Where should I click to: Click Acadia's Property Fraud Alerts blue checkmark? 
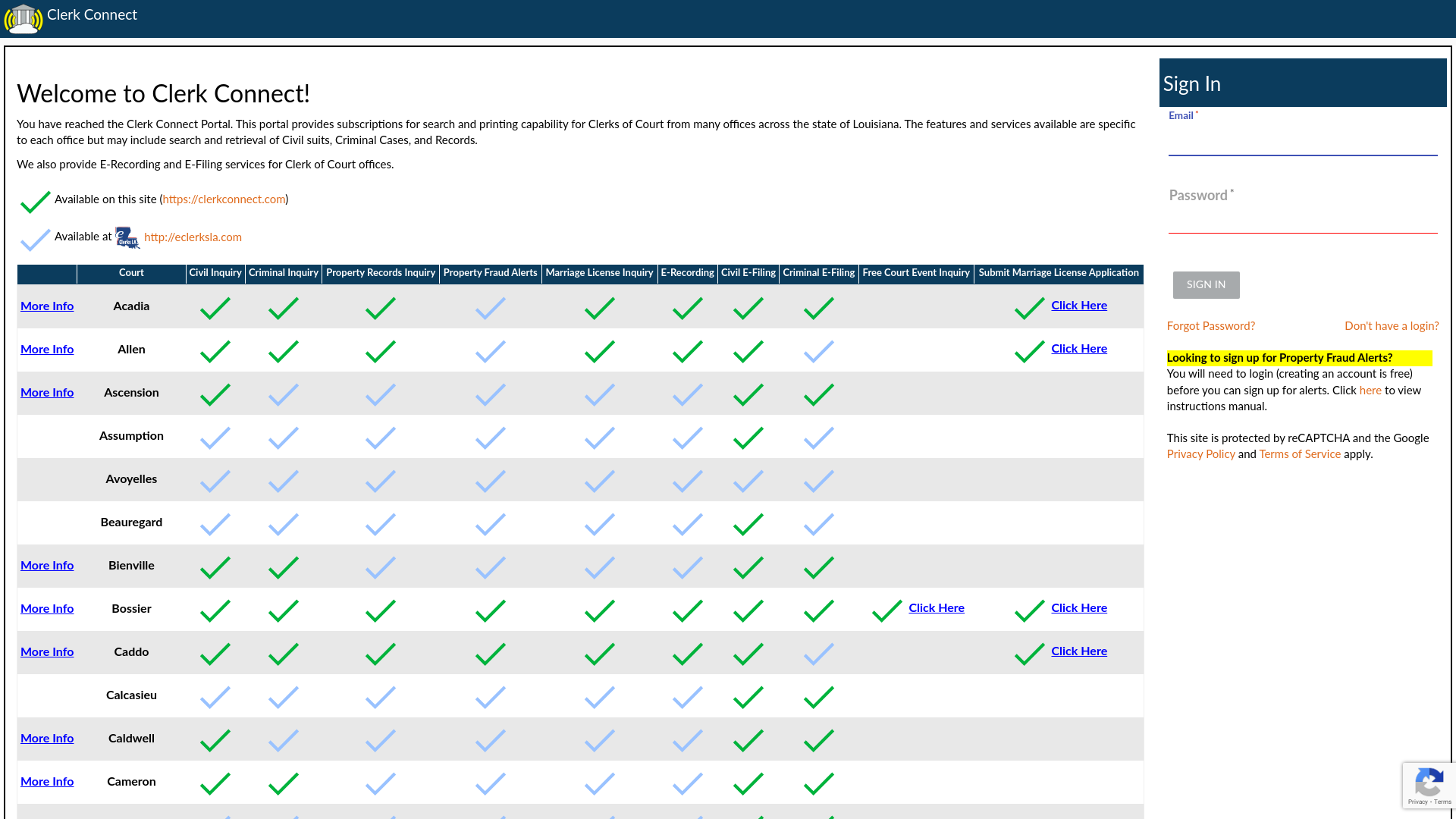[491, 308]
